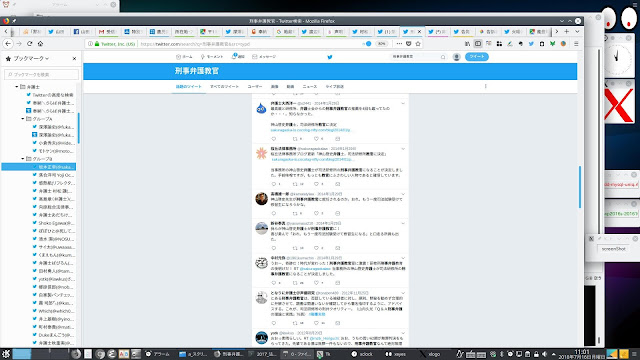Click the ブックマークを検索 search field
640x360 pixels.
coord(41,74)
